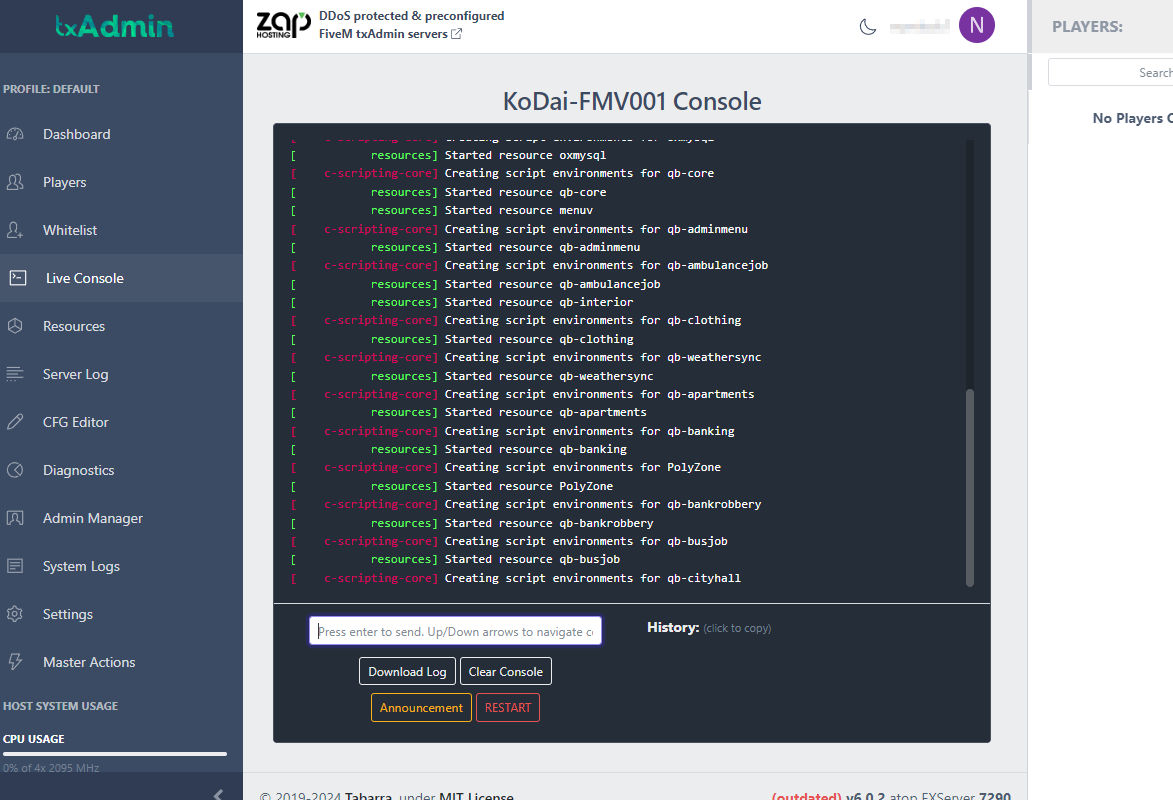Click the Whitelist add-user icon
This screenshot has width=1173, height=800.
click(15, 230)
